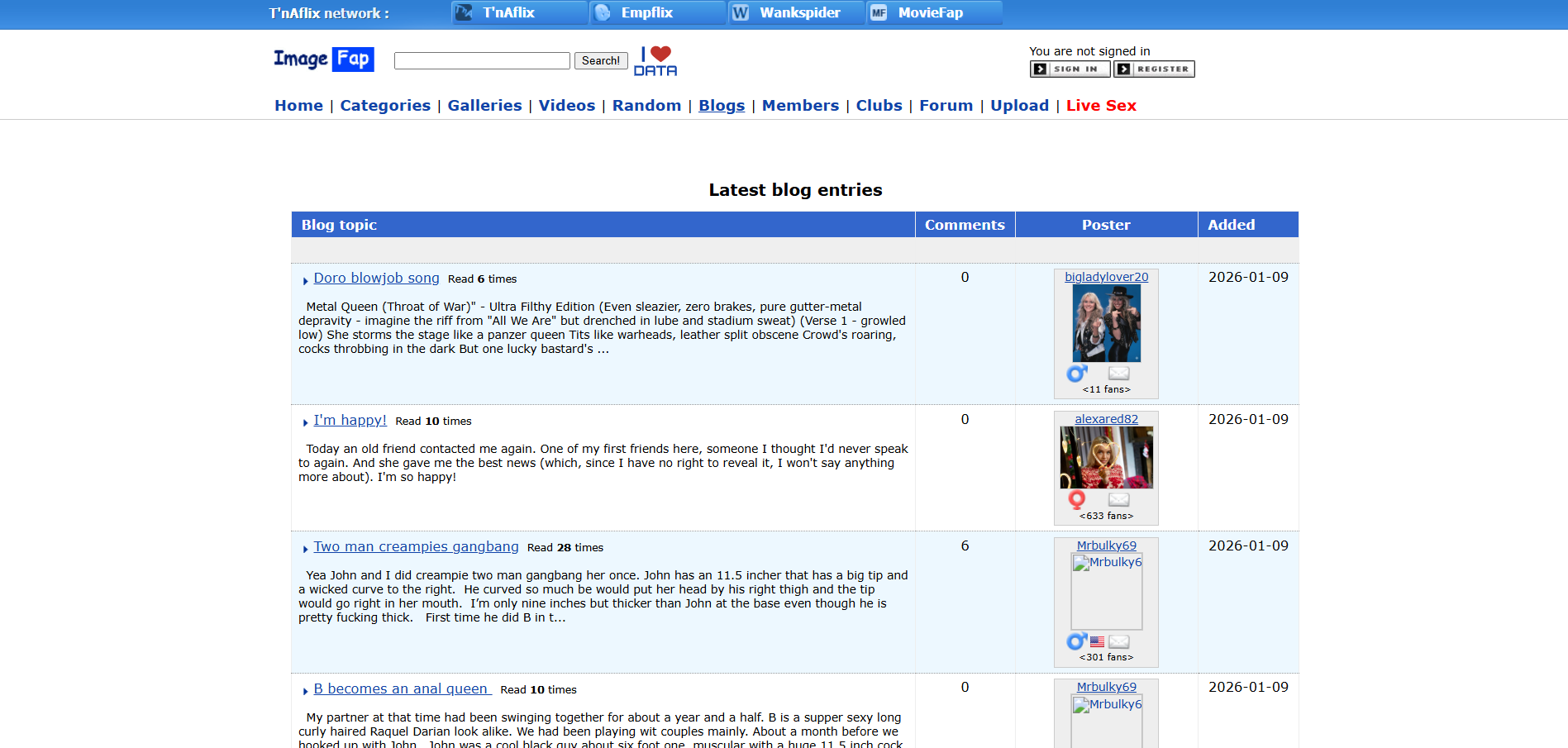Open T'nAflix from the network bar icon
1568x748 pixels.
[463, 12]
